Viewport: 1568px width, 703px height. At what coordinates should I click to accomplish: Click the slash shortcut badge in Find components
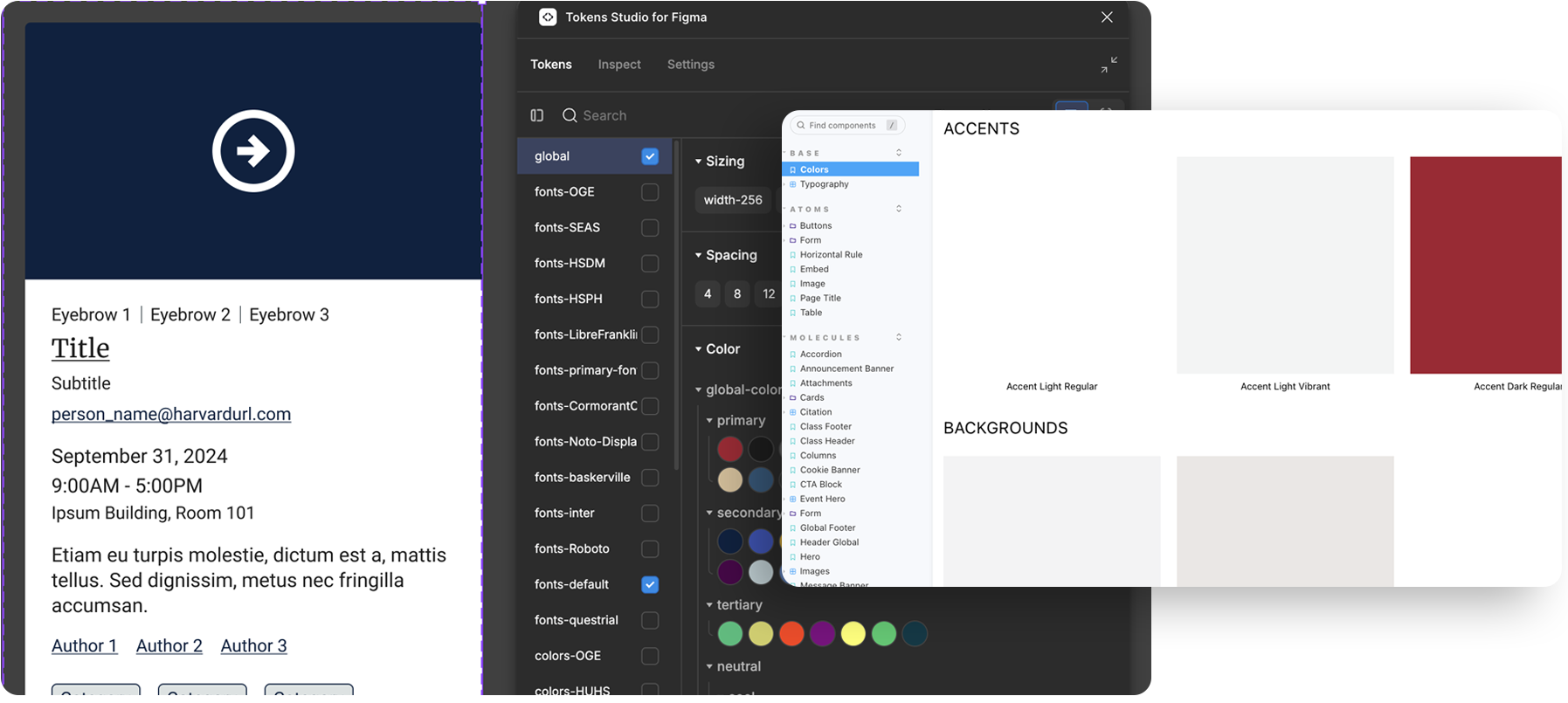(892, 126)
